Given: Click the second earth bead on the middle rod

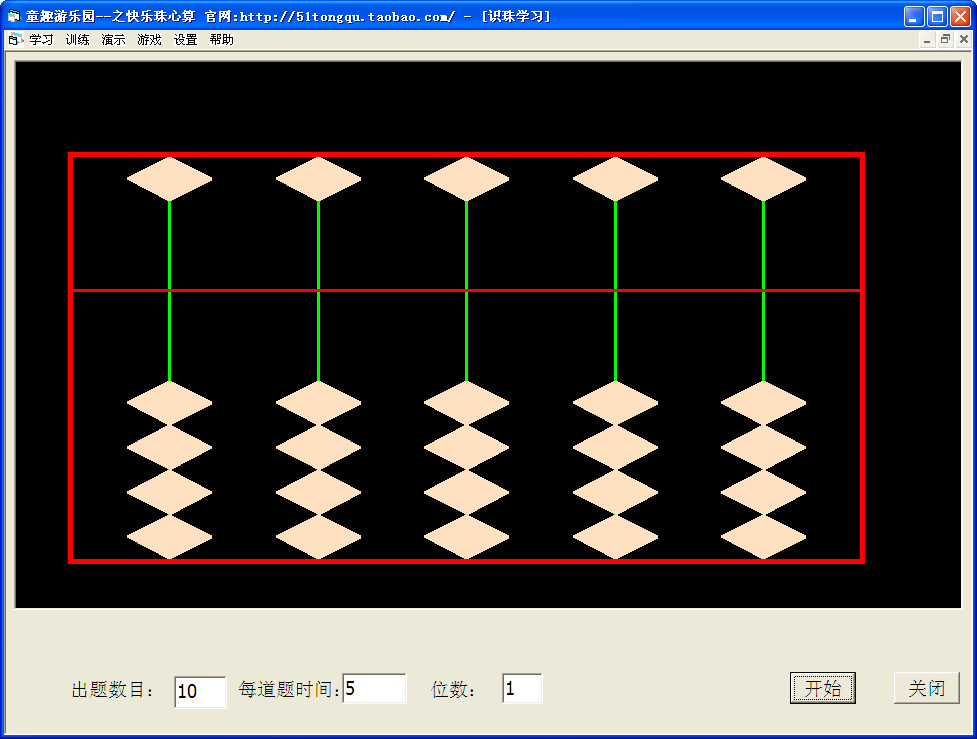Looking at the screenshot, I should point(466,447).
